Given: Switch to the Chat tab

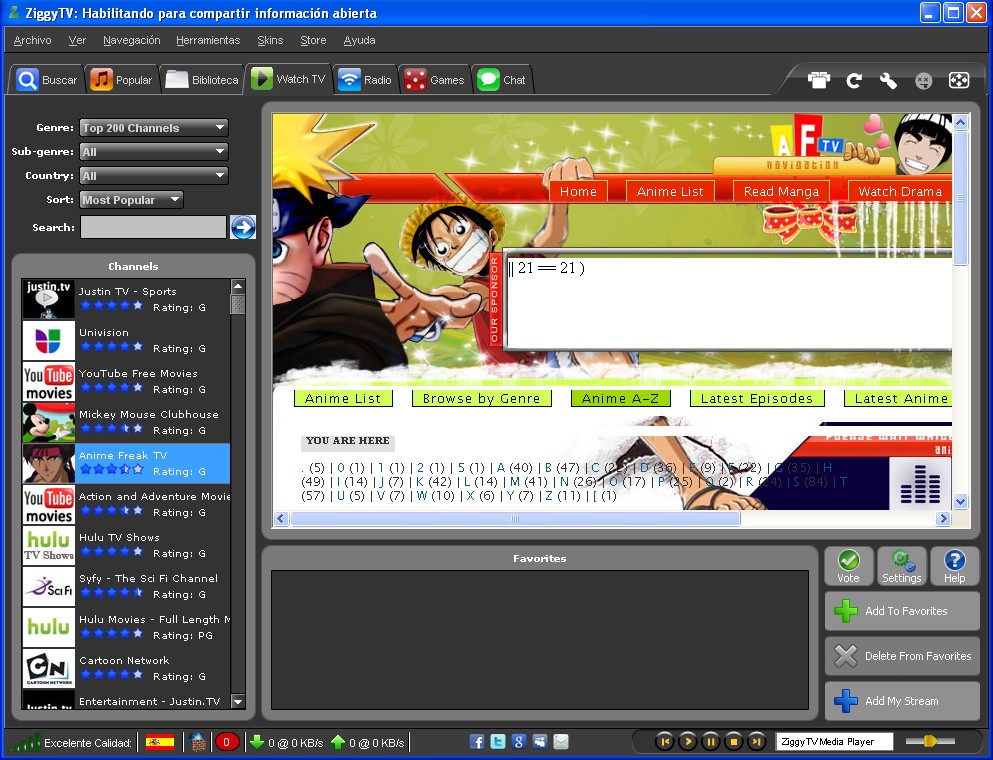Looking at the screenshot, I should coord(502,80).
